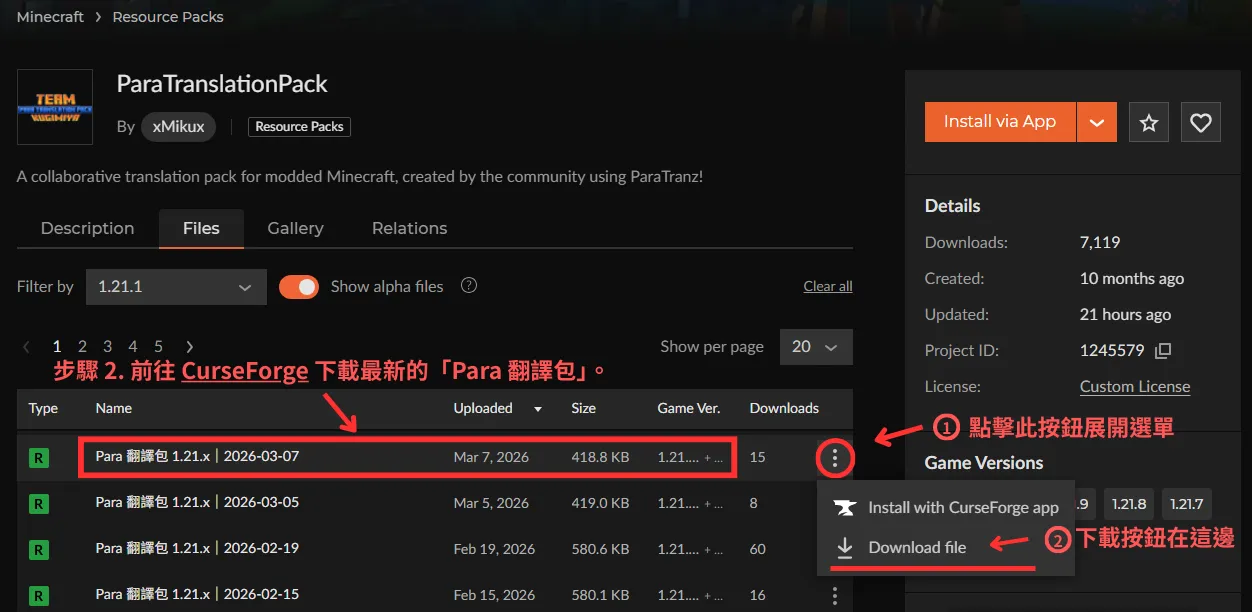Open the Show per page dropdown
Viewport: 1252px width, 612px height.
[x=815, y=347]
